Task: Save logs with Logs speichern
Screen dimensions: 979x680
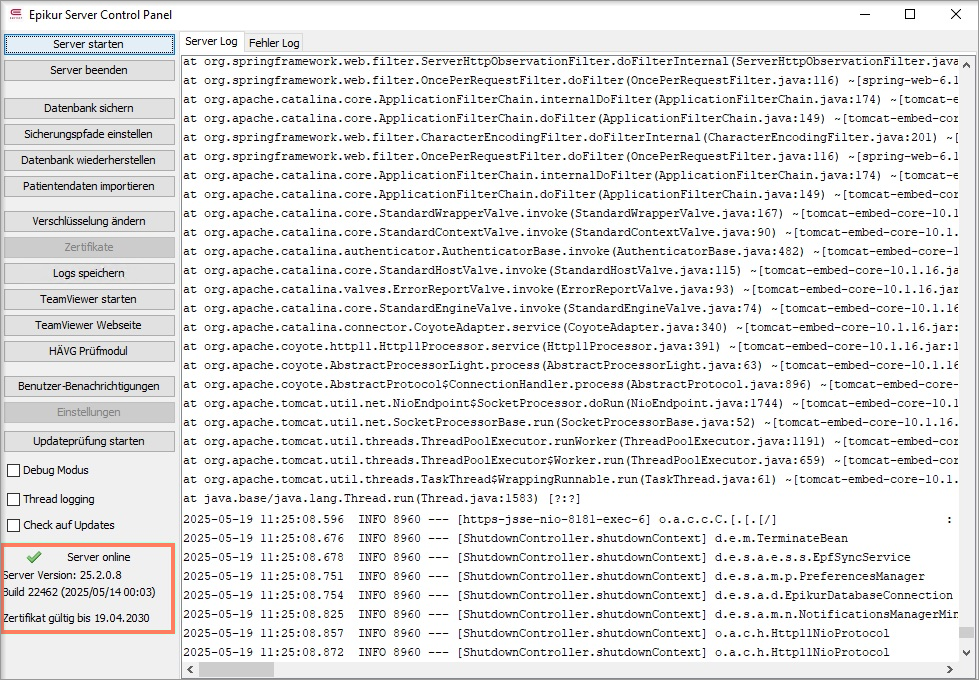Action: pos(89,273)
